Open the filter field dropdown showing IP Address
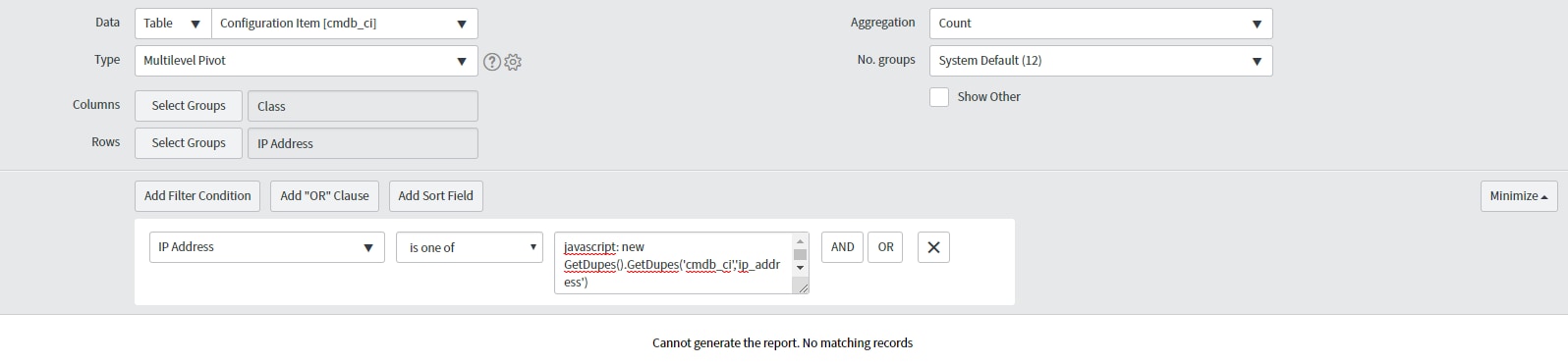 coord(266,247)
